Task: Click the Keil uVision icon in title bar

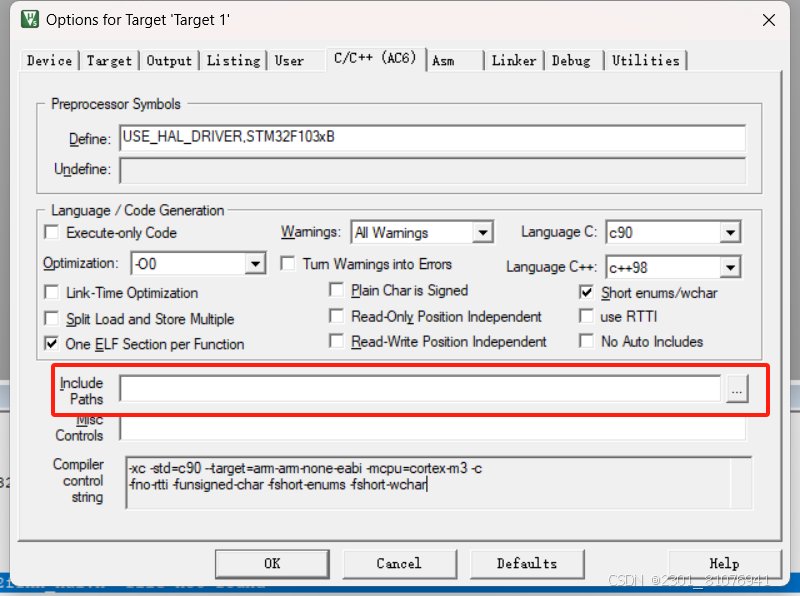Action: (30, 19)
